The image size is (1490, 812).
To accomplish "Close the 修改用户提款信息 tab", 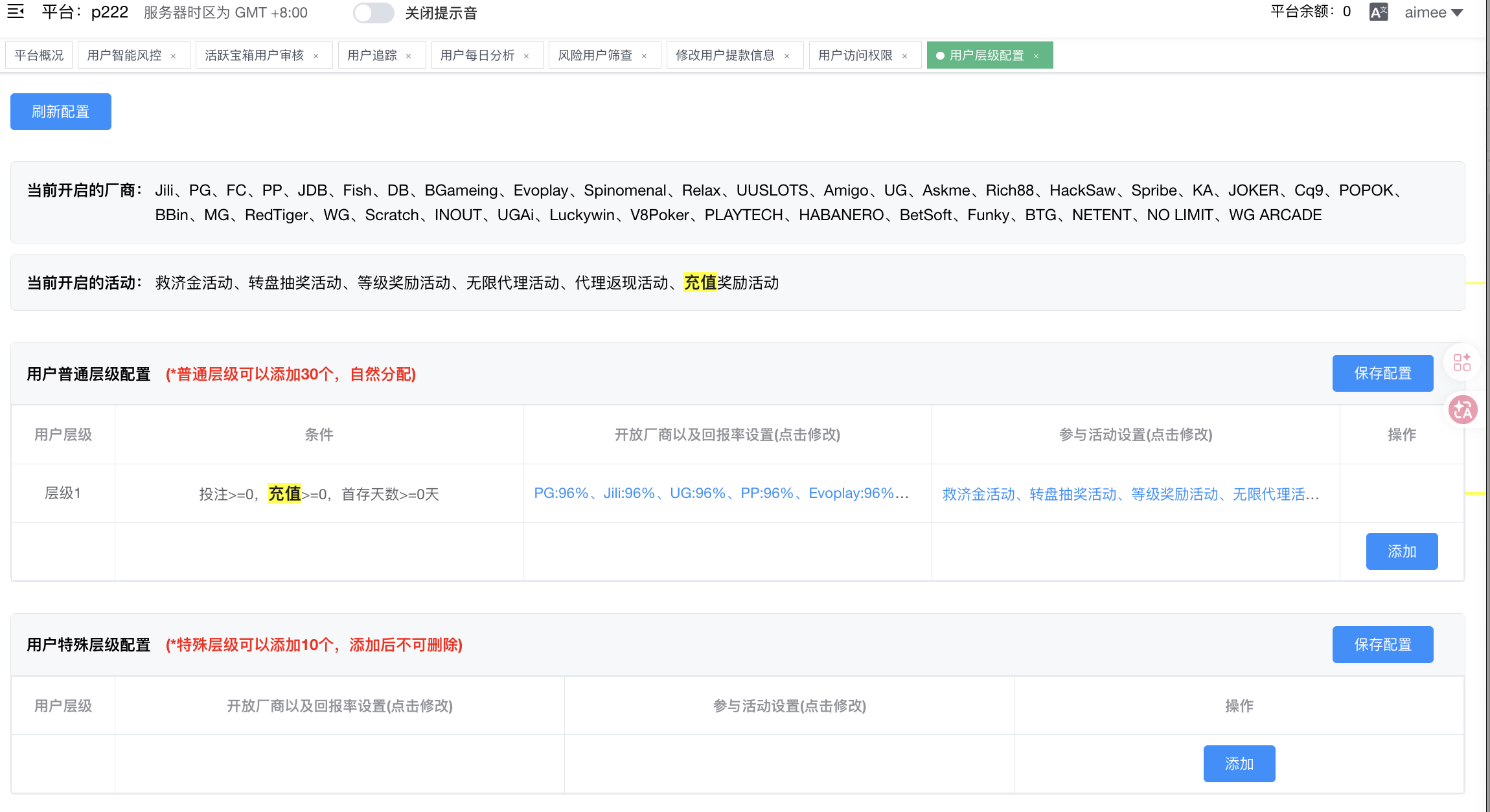I will click(787, 56).
